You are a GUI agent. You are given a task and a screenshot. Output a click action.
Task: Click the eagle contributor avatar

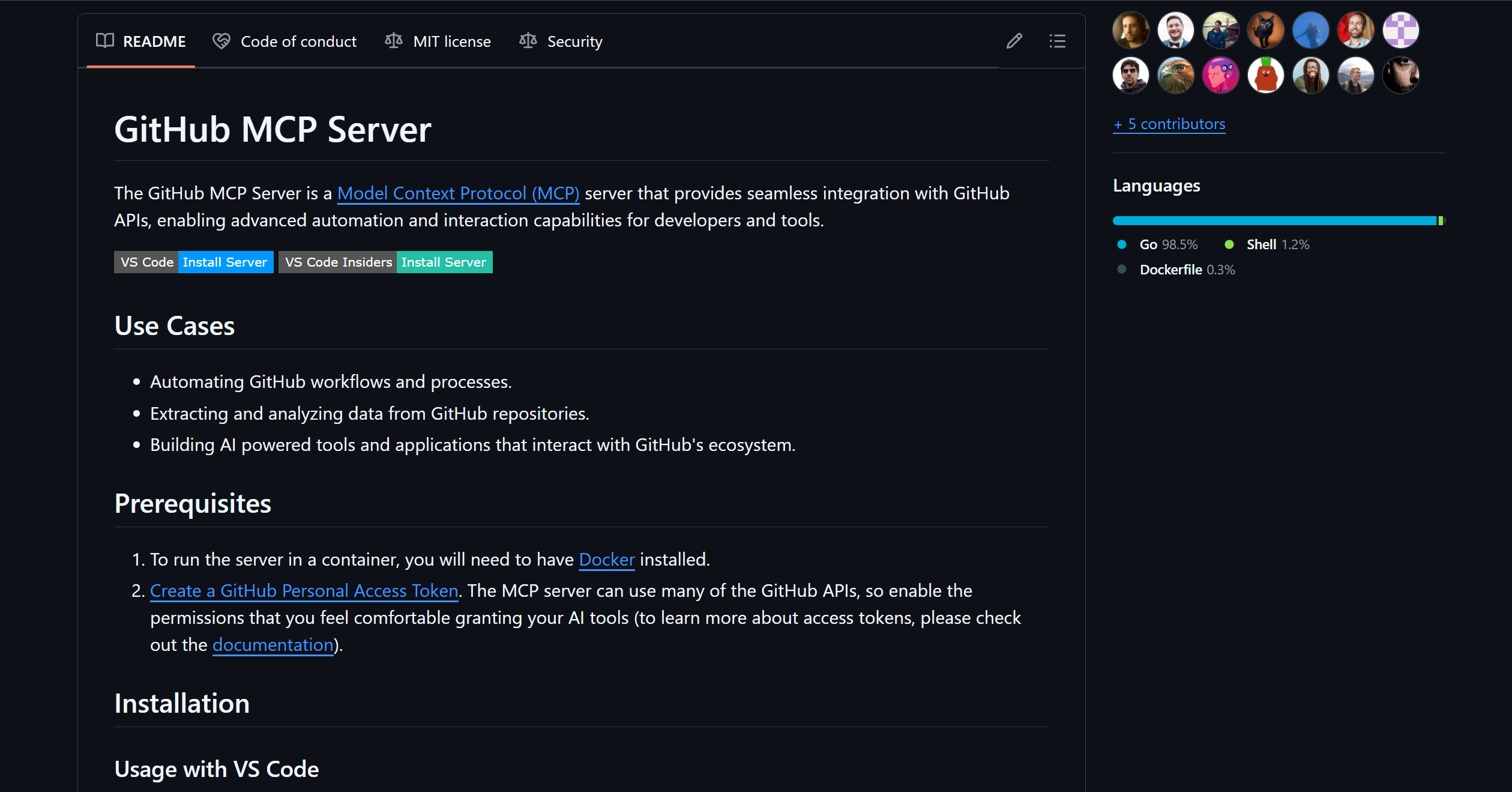[1175, 76]
